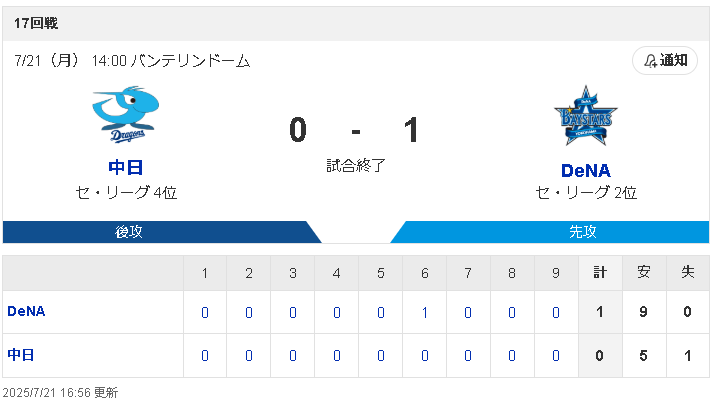
Task: Open 中日 link in scoreboard row
Action: point(21,355)
